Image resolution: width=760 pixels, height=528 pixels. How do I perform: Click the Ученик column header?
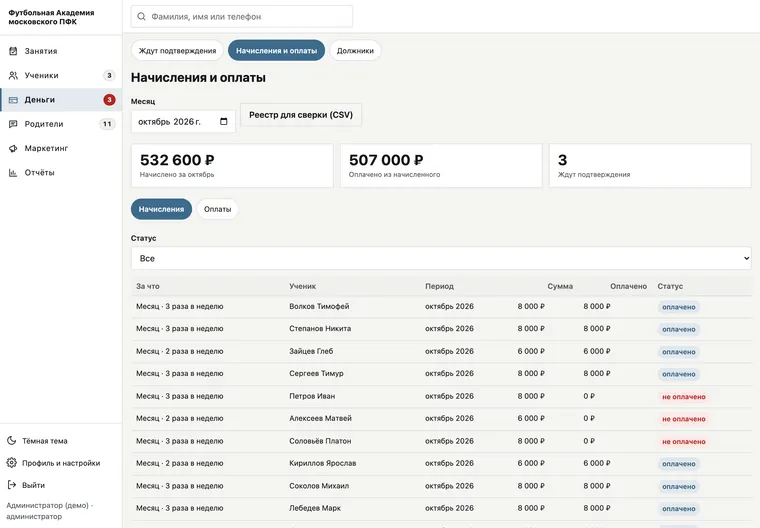[302, 286]
